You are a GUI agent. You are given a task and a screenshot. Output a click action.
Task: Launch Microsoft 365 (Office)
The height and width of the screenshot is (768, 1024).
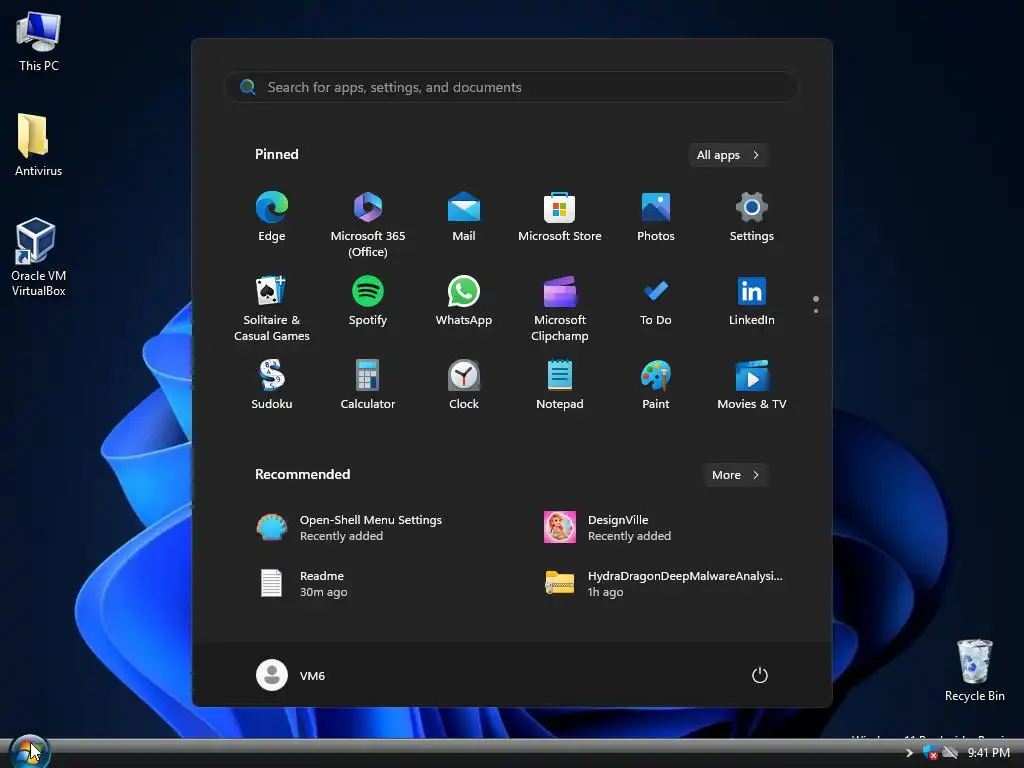click(x=368, y=224)
